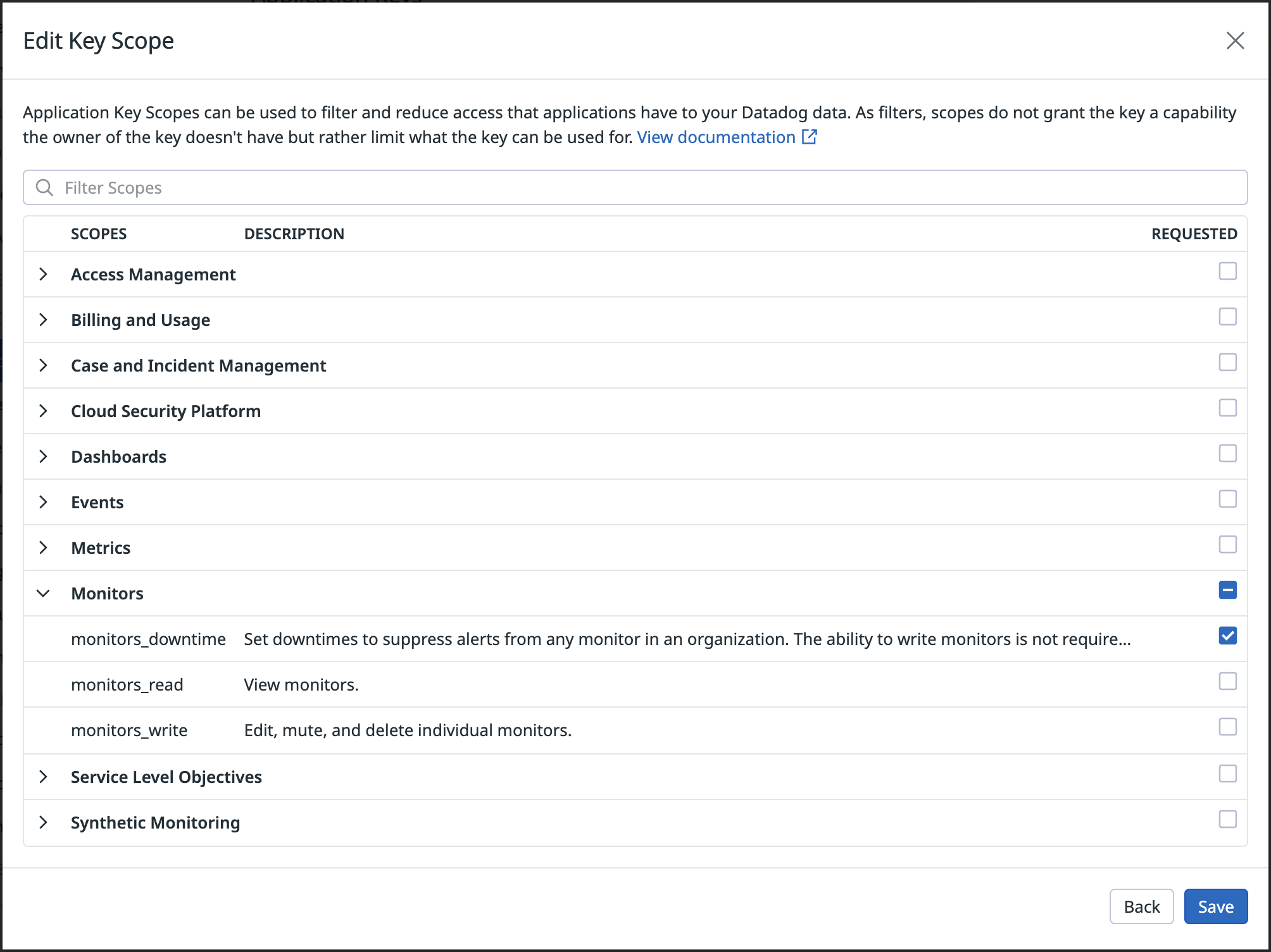Expand the Cloud Security Platform chevron

[43, 411]
